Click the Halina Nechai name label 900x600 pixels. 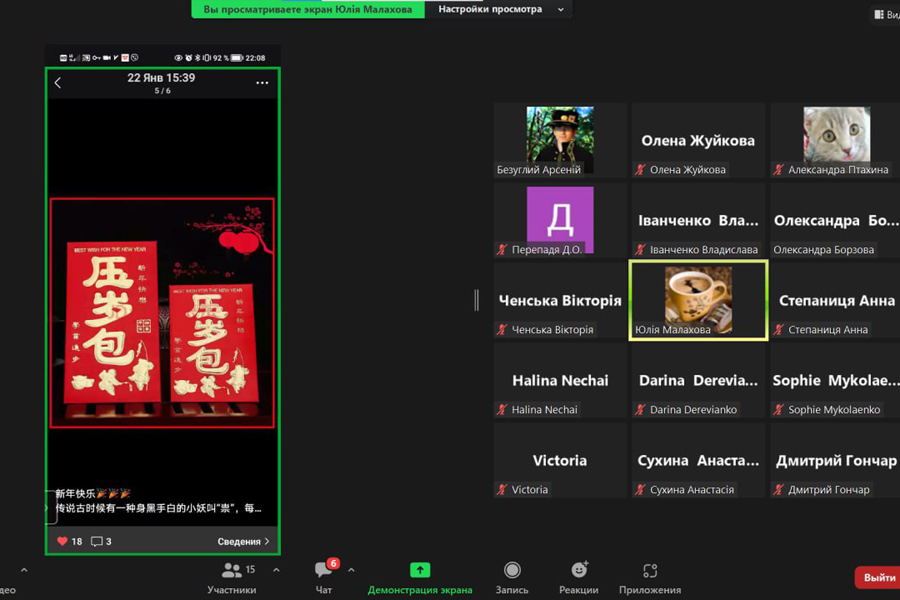tap(545, 409)
